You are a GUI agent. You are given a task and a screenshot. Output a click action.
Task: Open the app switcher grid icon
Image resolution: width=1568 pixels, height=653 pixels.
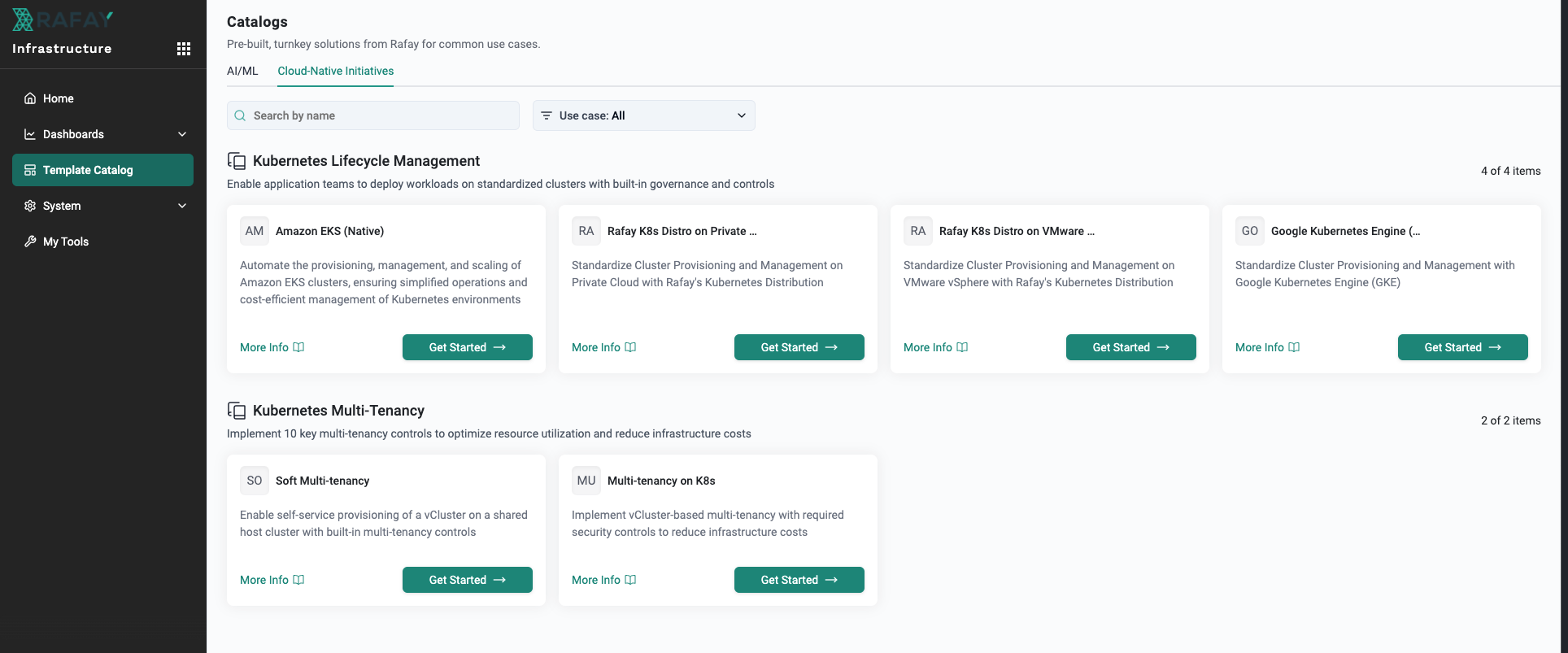tap(184, 49)
